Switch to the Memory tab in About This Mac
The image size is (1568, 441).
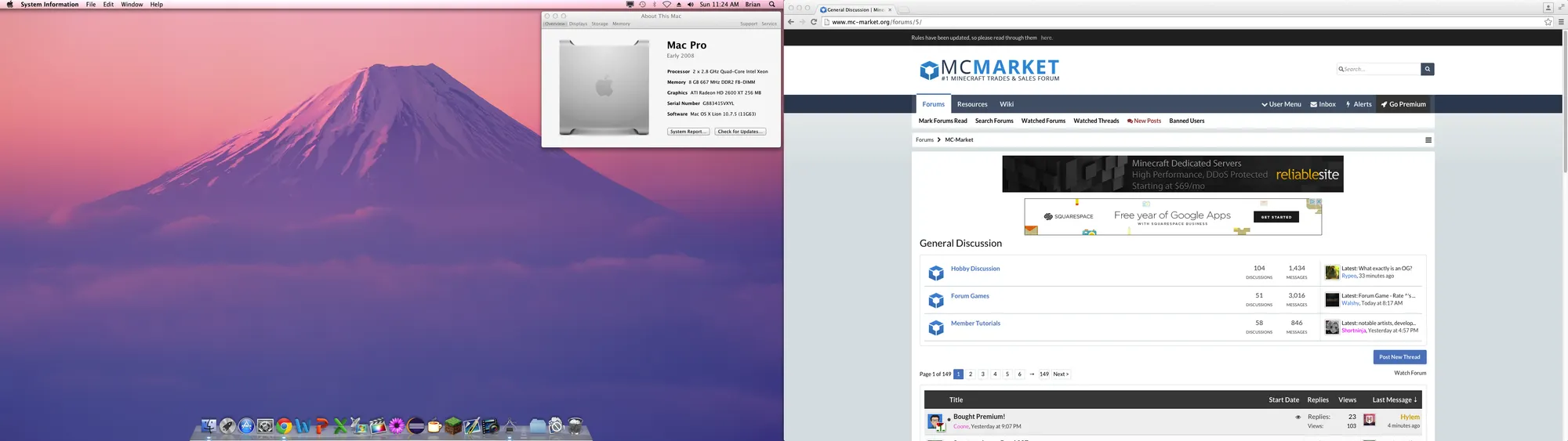coord(621,23)
